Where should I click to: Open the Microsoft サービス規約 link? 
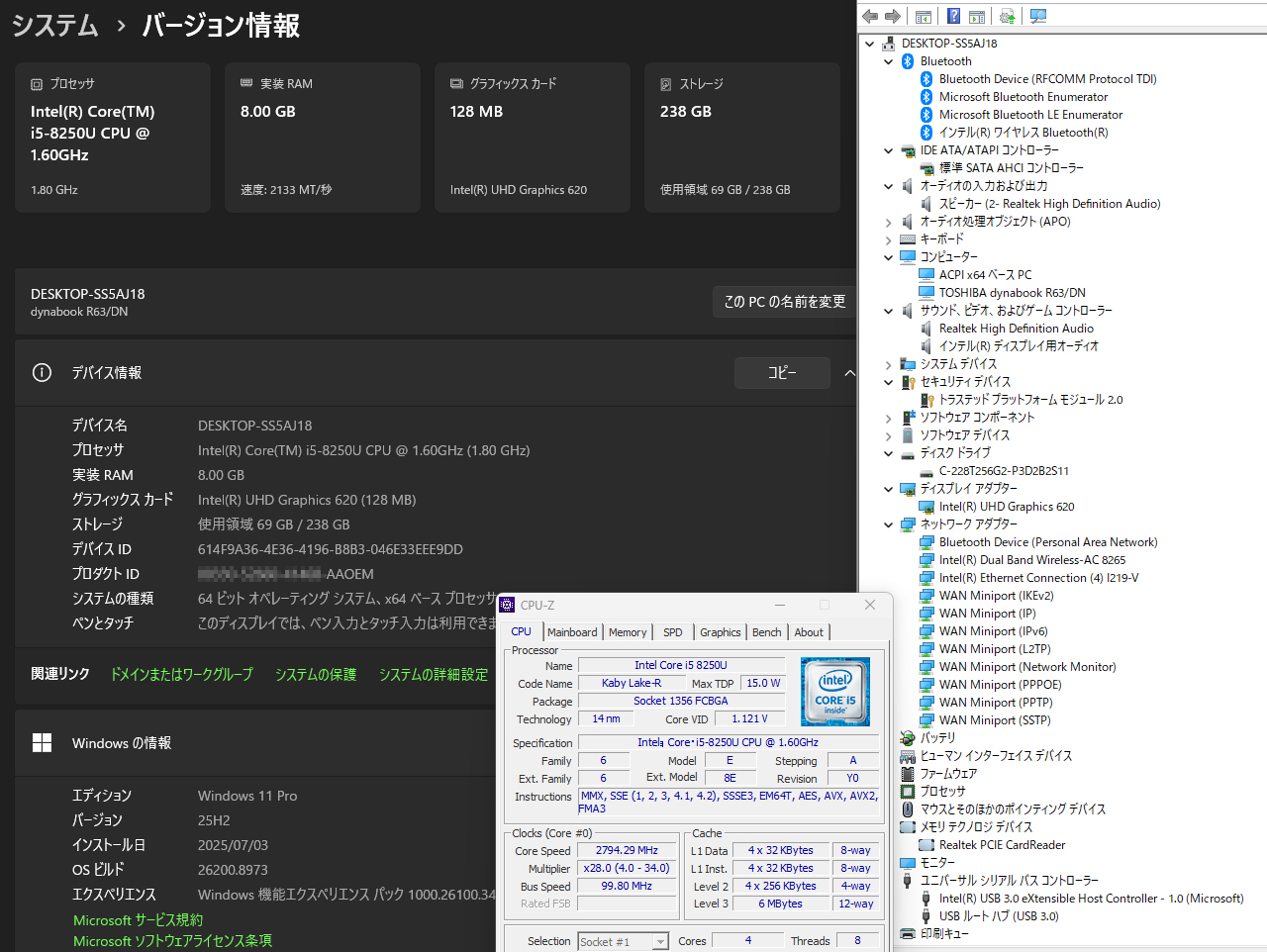138,920
